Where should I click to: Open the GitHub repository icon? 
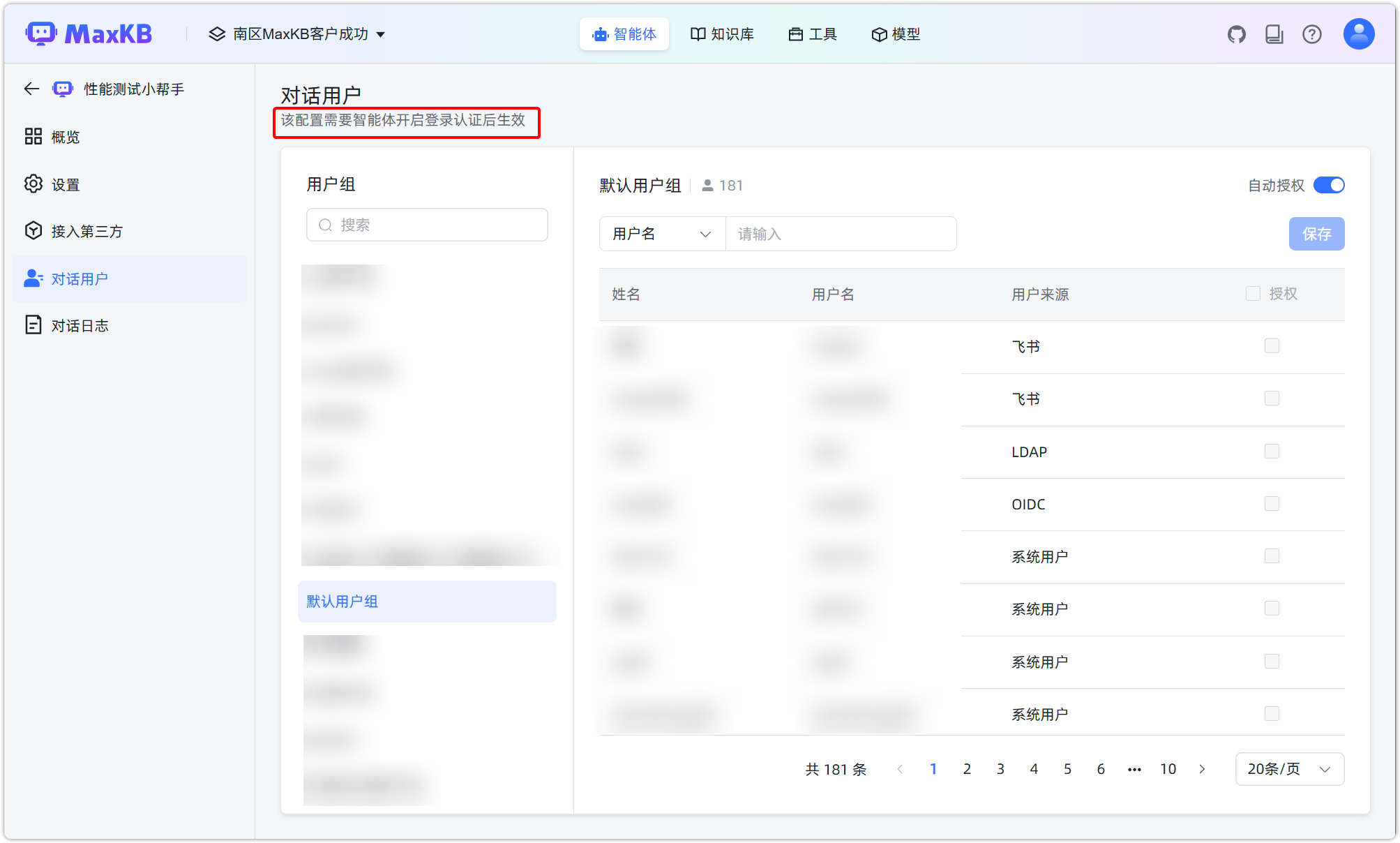[x=1236, y=33]
